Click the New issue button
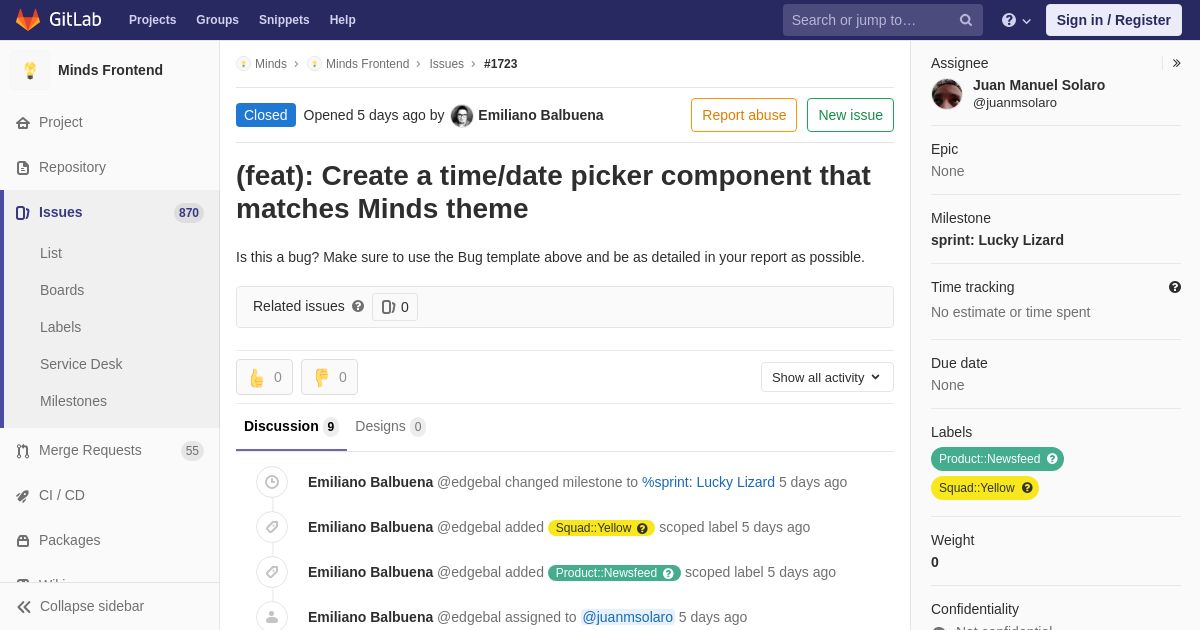1200x630 pixels. 850,115
